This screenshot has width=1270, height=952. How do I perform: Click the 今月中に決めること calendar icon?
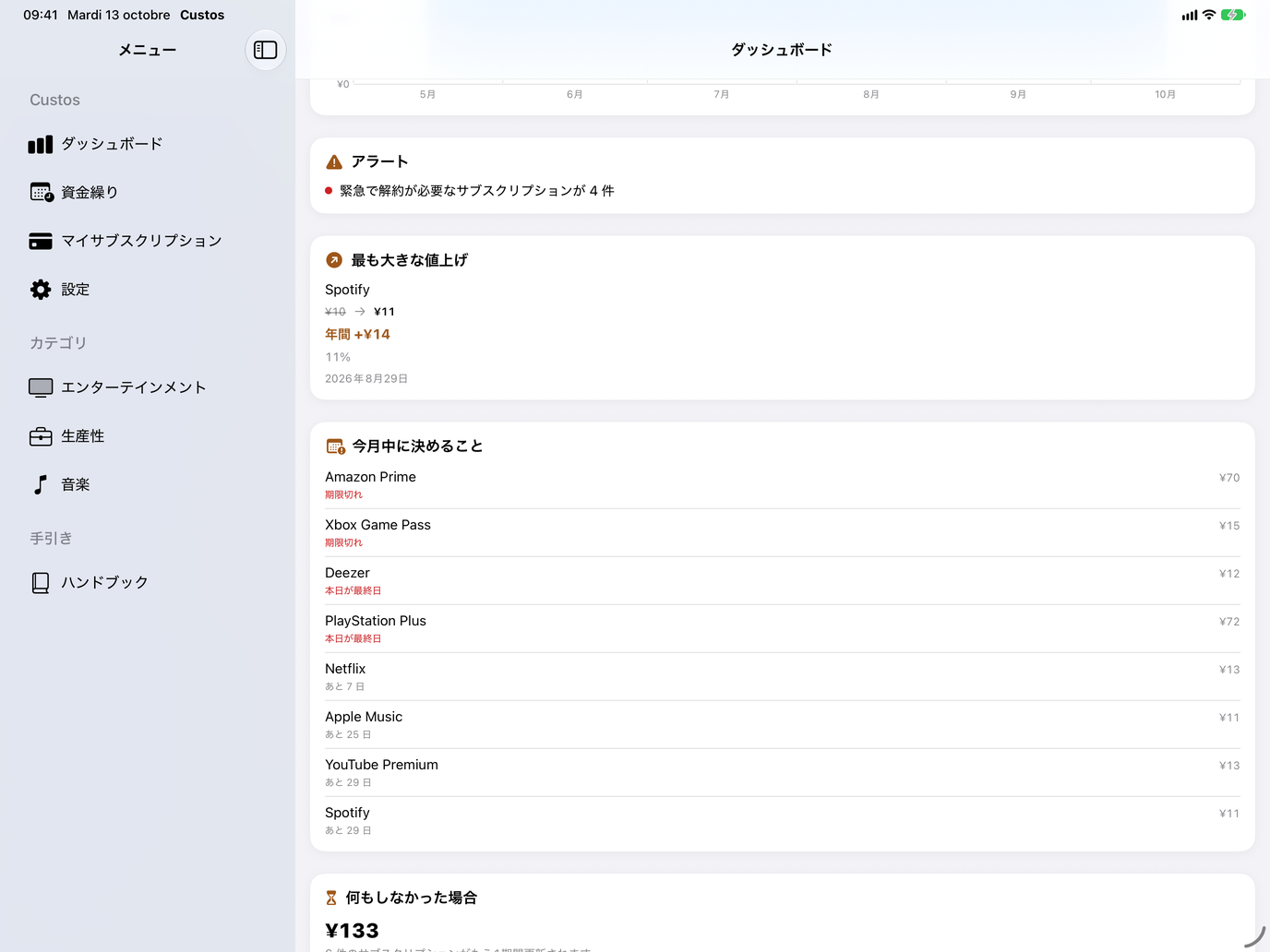click(x=335, y=446)
